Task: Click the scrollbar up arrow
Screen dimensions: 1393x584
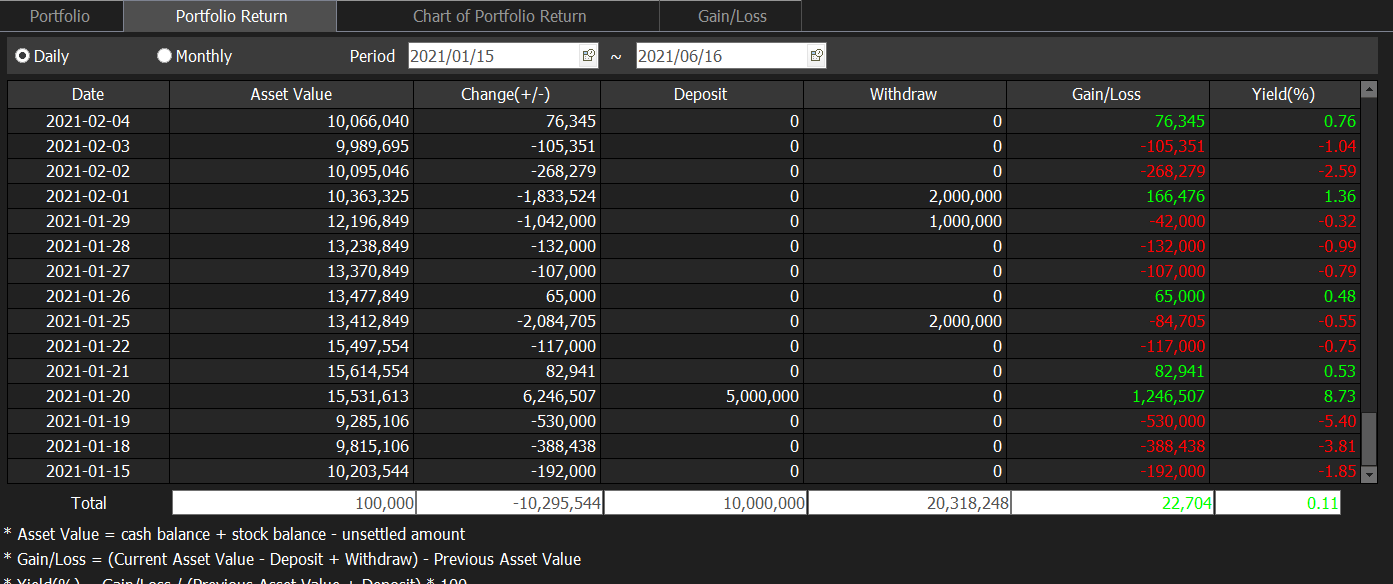Action: click(1369, 91)
